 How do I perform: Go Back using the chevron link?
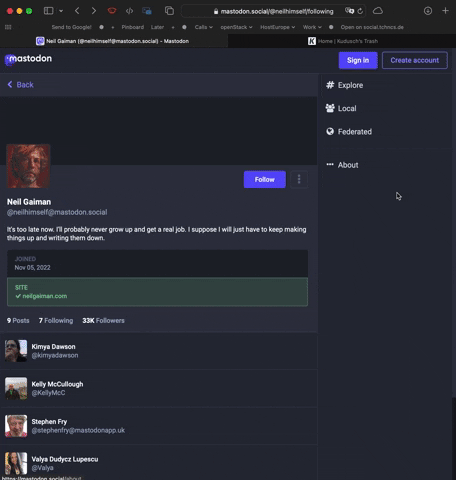20,85
